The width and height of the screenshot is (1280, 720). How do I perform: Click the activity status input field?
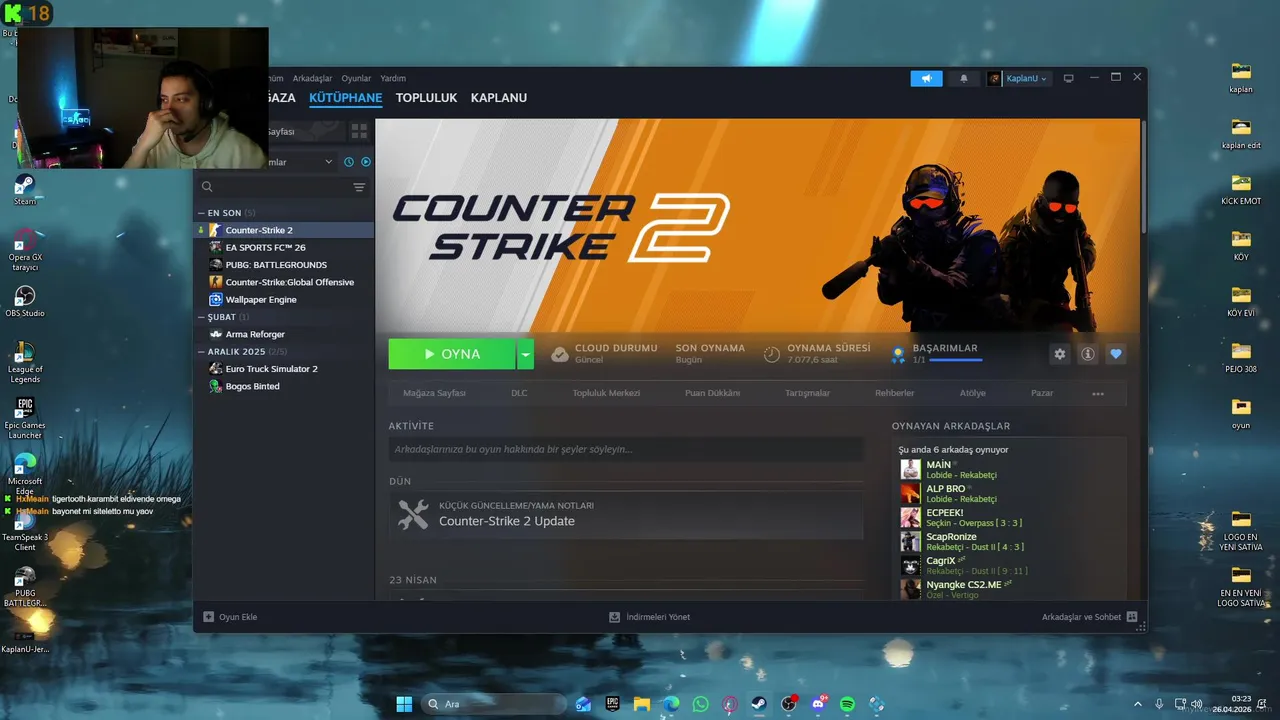point(626,449)
